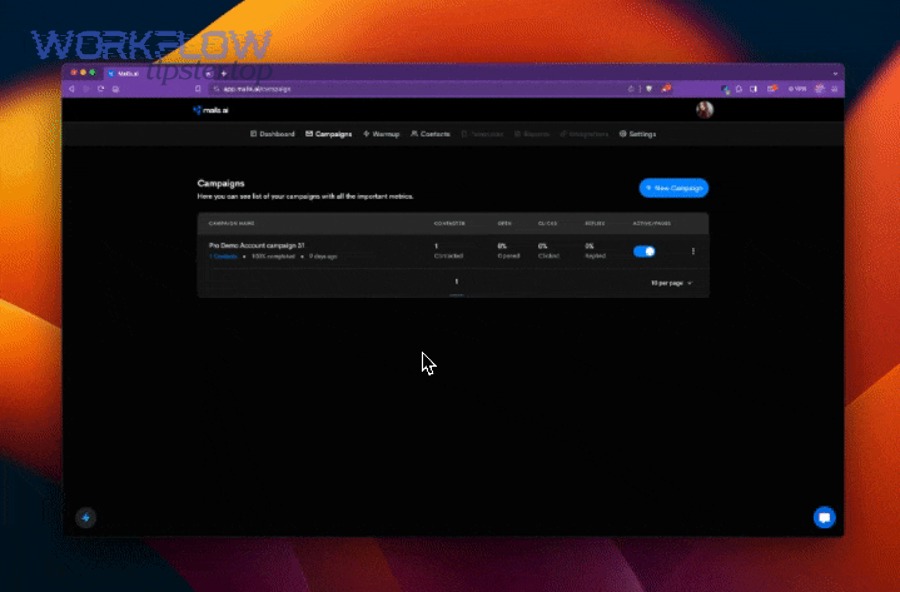Screen dimensions: 900x592
Task: Disable the Pro Demo Account campaign toggle
Action: point(645,251)
